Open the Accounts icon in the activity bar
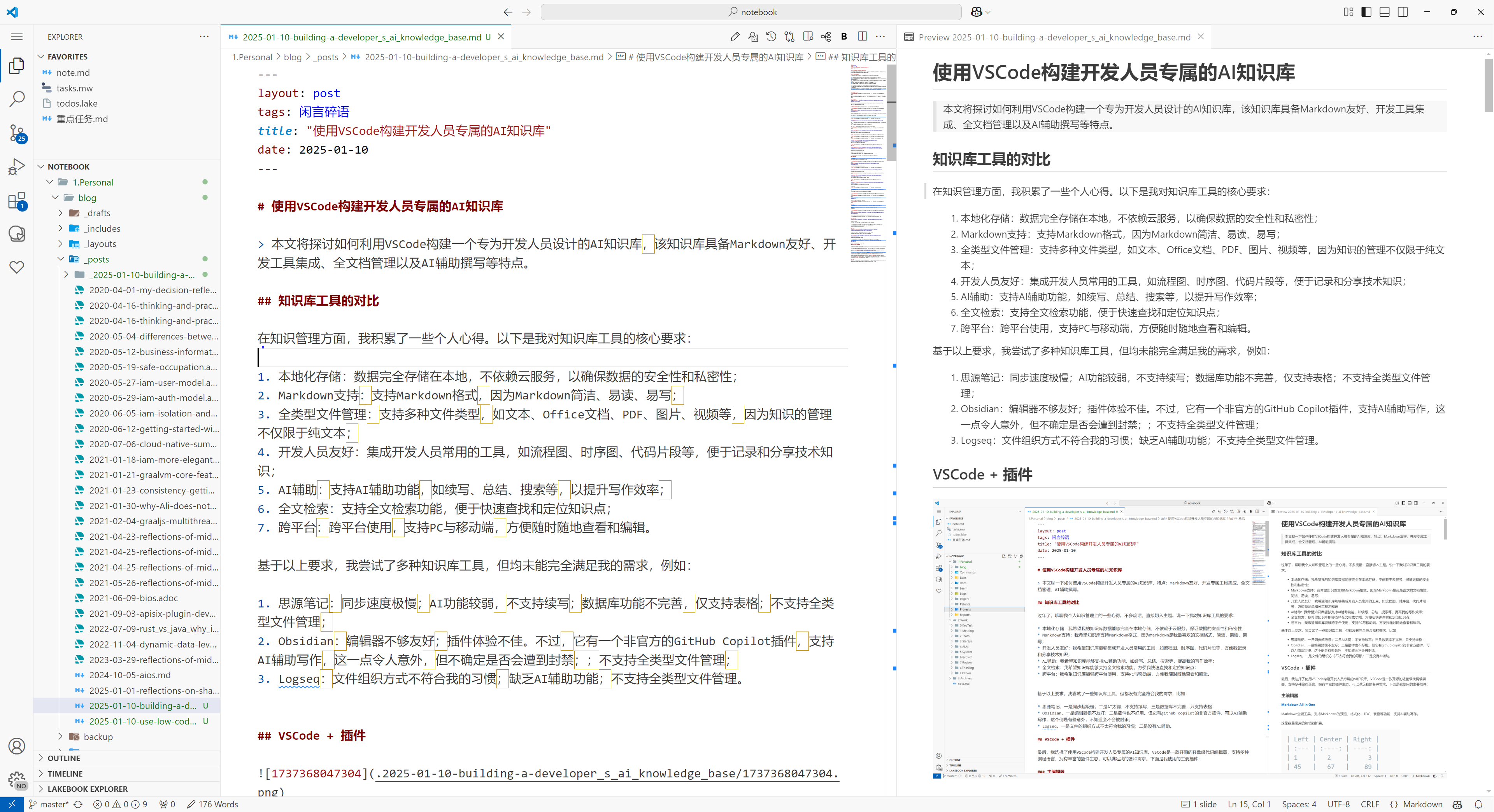This screenshot has width=1494, height=812. pos(17,746)
